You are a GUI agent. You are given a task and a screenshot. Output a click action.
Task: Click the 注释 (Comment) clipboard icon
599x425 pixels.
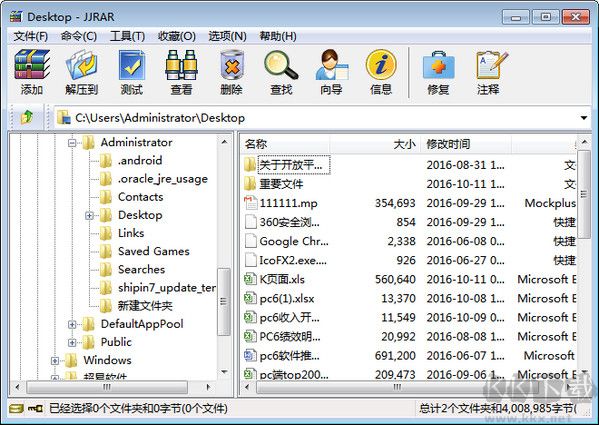(x=491, y=64)
